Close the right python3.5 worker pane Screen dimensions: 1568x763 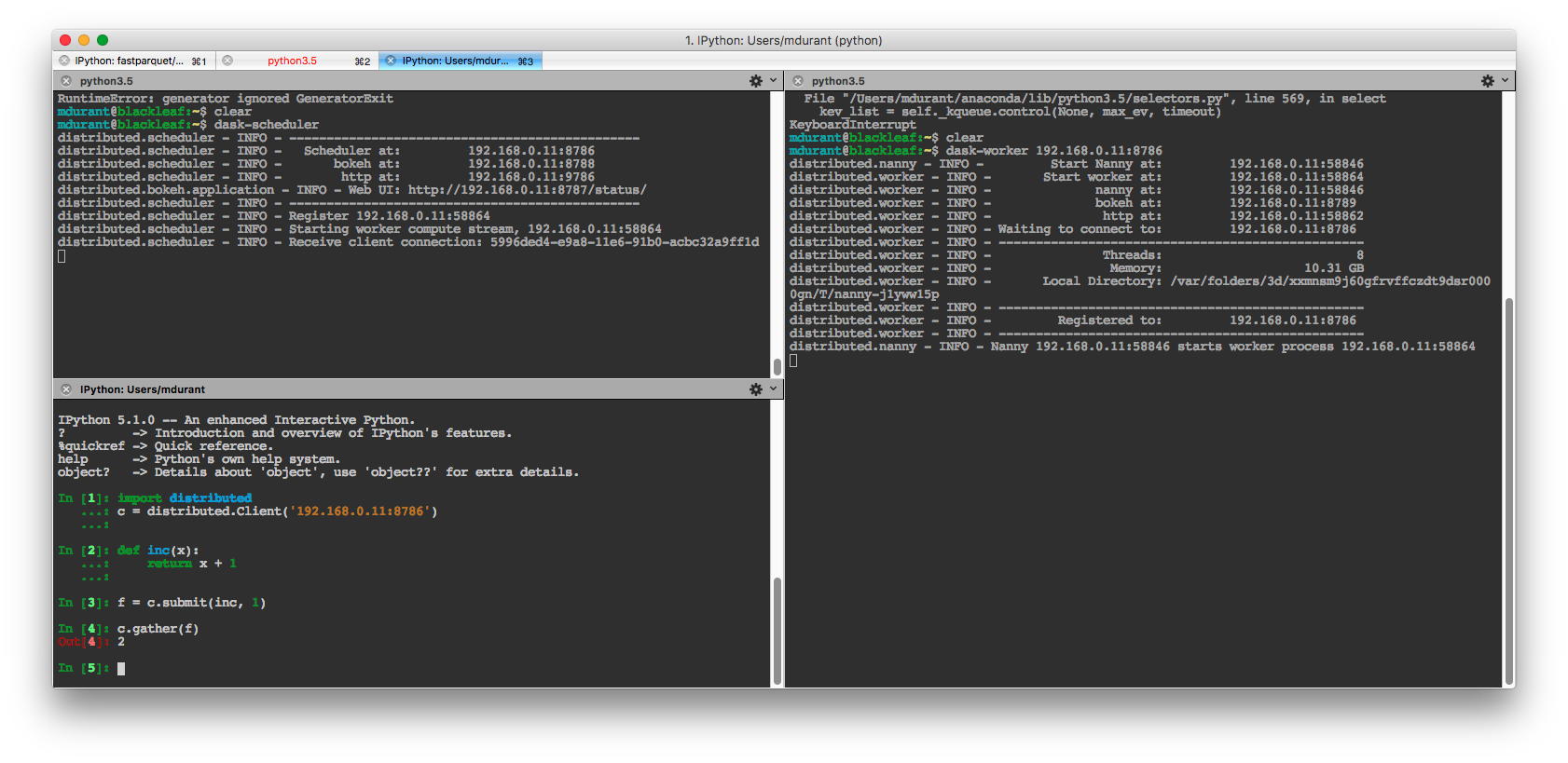pos(798,81)
